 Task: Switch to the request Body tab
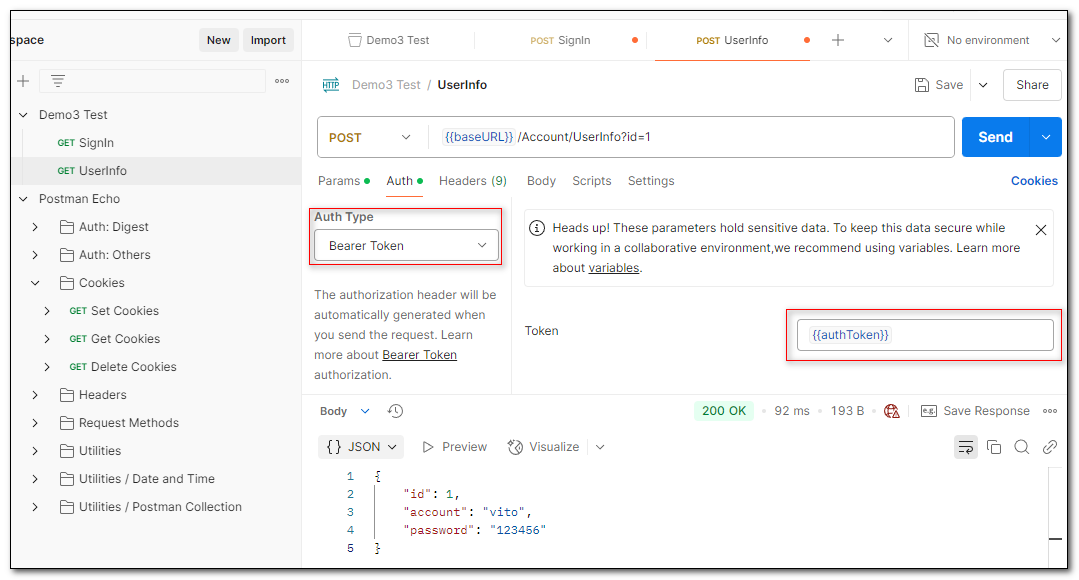[x=541, y=181]
